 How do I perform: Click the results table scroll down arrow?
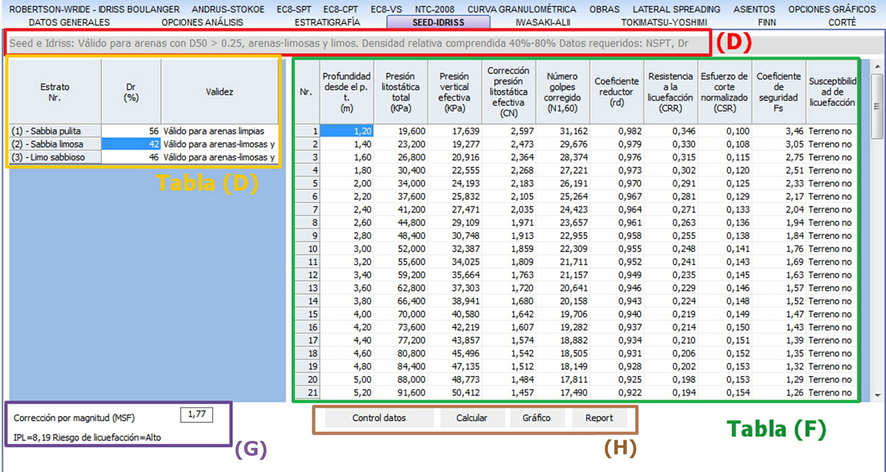coord(877,395)
